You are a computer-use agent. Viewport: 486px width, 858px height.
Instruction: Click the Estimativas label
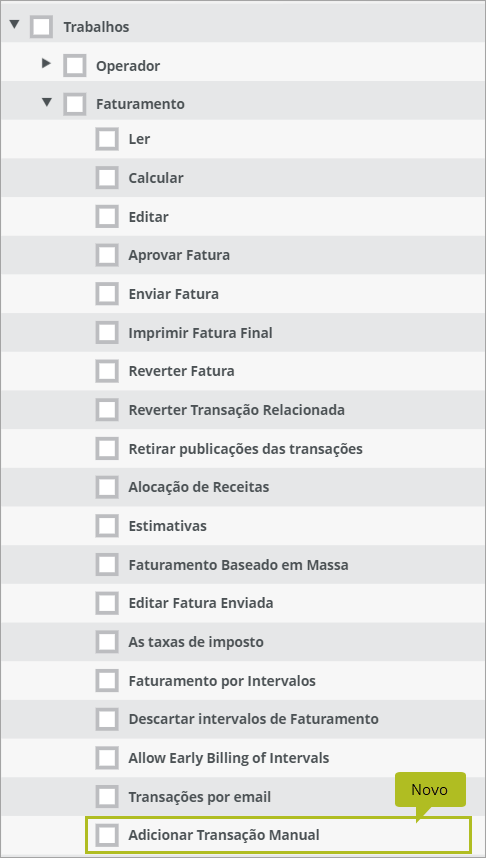click(167, 526)
